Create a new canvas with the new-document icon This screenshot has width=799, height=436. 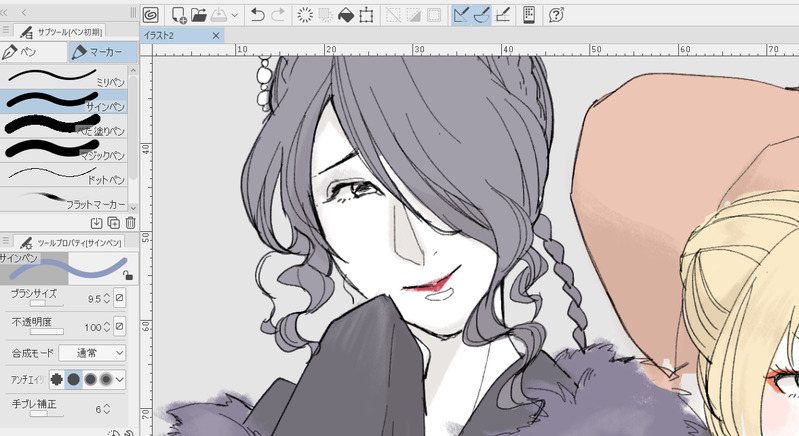[179, 15]
